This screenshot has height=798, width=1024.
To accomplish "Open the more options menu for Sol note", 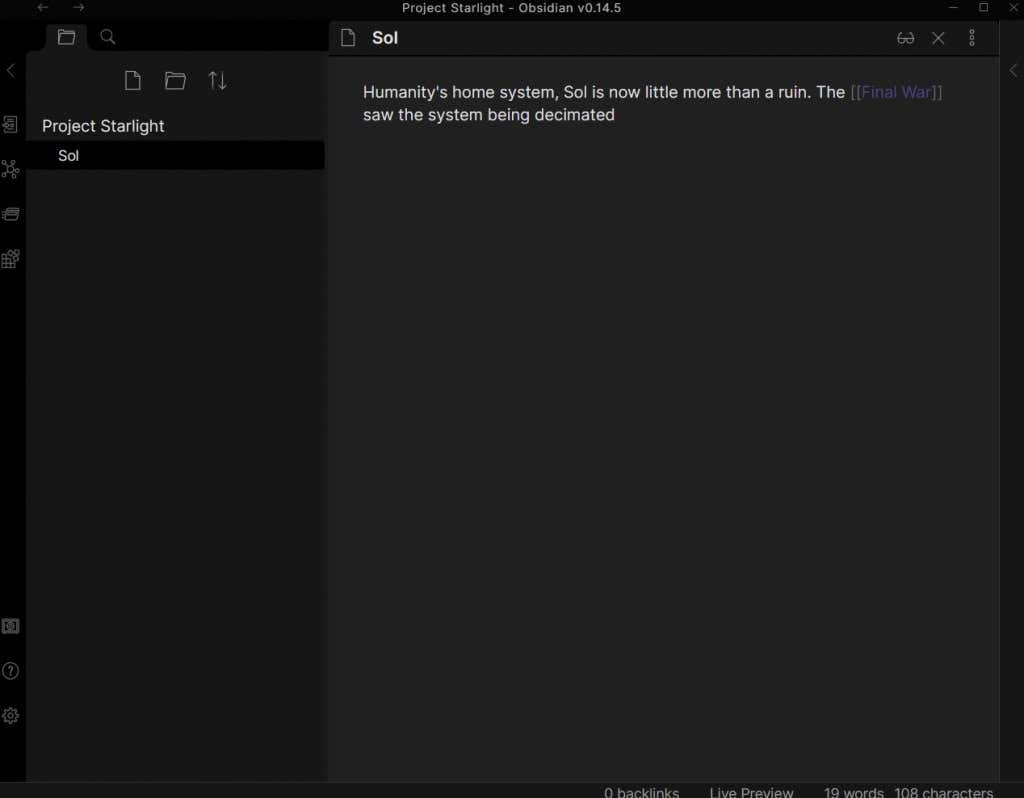I will (971, 38).
